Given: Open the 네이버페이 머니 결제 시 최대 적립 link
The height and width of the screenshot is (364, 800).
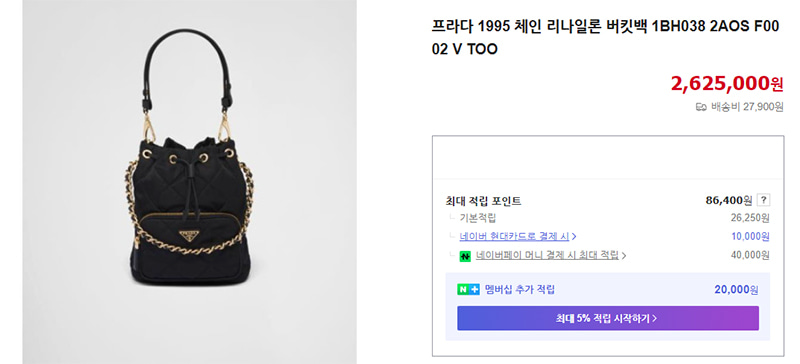Looking at the screenshot, I should (x=547, y=255).
